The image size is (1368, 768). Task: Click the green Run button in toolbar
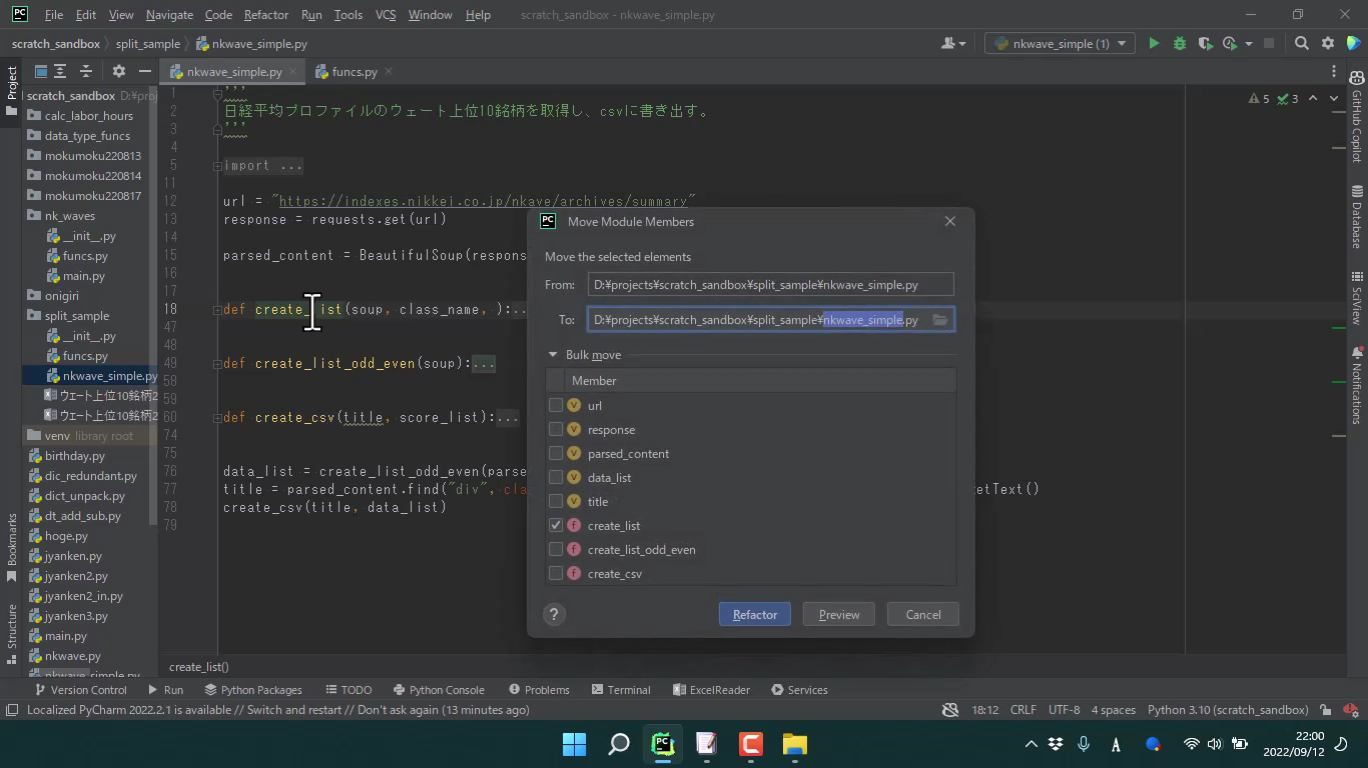[x=1154, y=43]
